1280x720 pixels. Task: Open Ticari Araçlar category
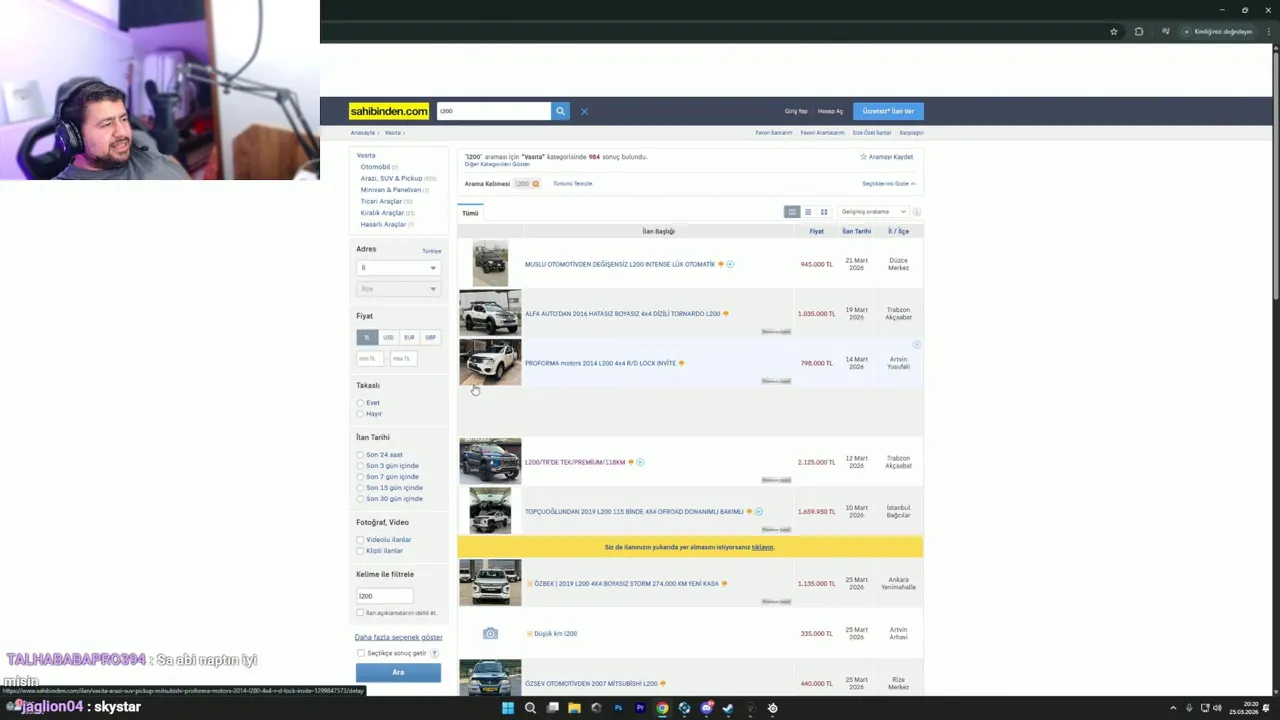pyautogui.click(x=381, y=201)
